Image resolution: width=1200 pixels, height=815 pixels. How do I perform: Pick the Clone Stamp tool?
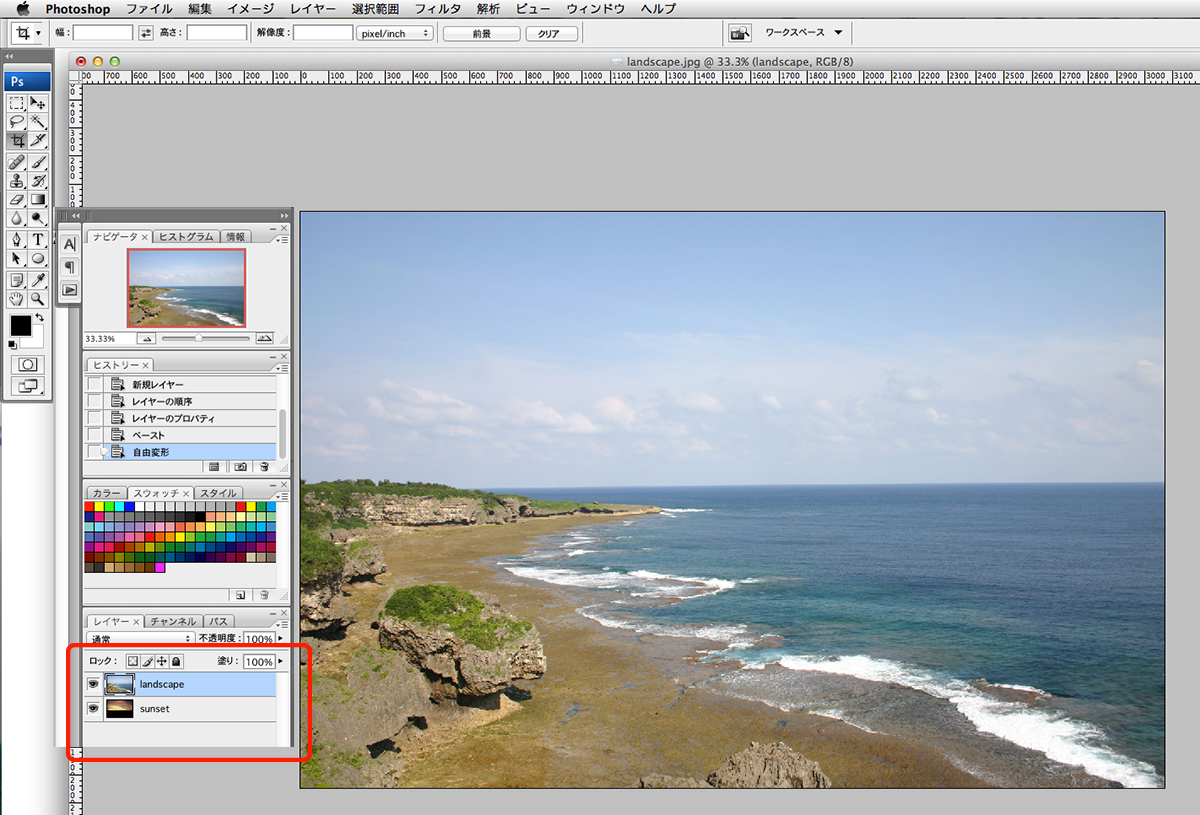(x=17, y=181)
